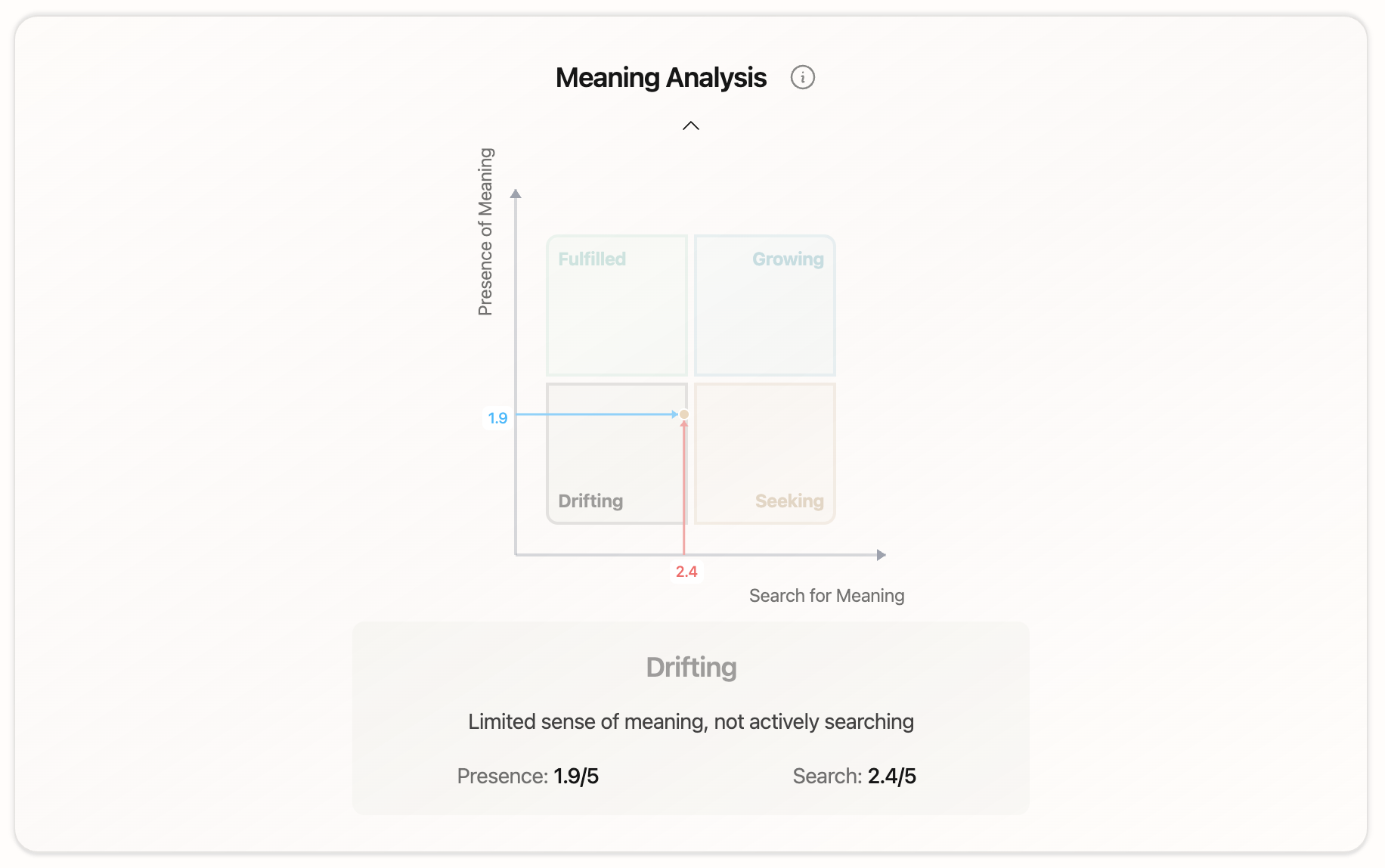Click the red 2.4 search value label
The image size is (1385, 868).
click(686, 572)
